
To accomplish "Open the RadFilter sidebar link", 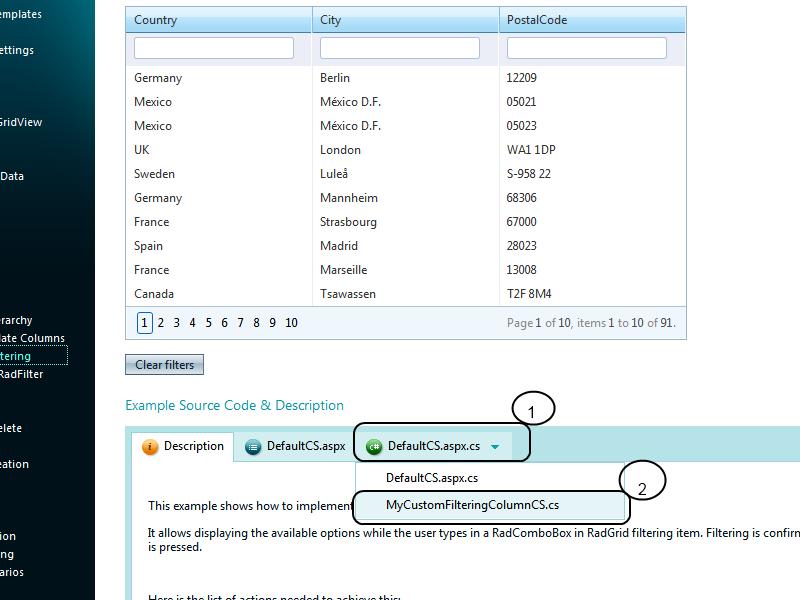I will pyautogui.click(x=21, y=374).
